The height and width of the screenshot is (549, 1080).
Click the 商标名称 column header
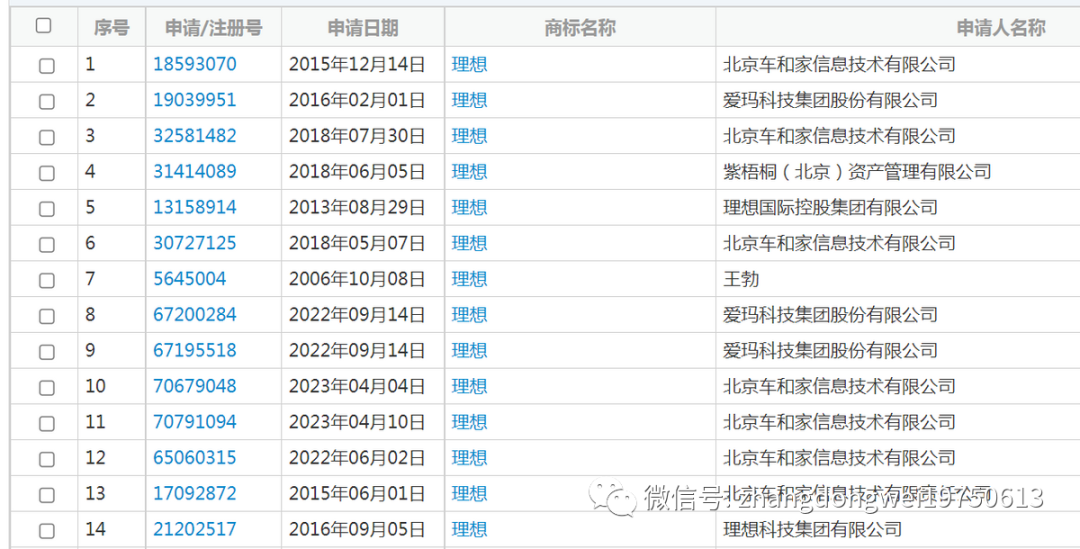[x=579, y=28]
